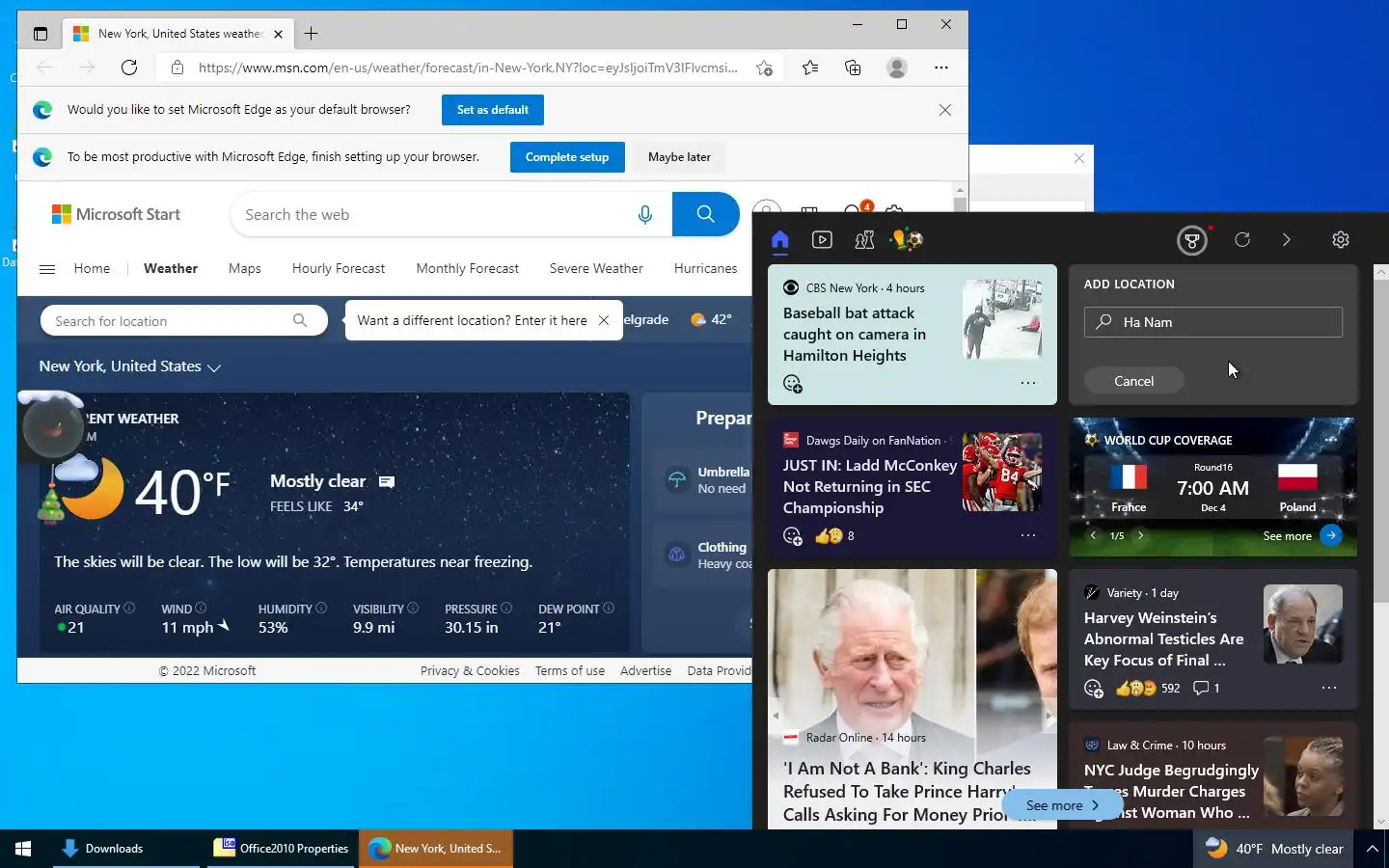1389x868 pixels.
Task: Go to next World Cup match card
Action: point(1140,535)
